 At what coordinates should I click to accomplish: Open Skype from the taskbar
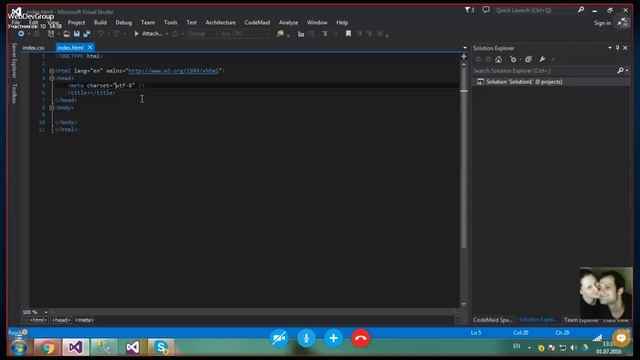tap(161, 347)
